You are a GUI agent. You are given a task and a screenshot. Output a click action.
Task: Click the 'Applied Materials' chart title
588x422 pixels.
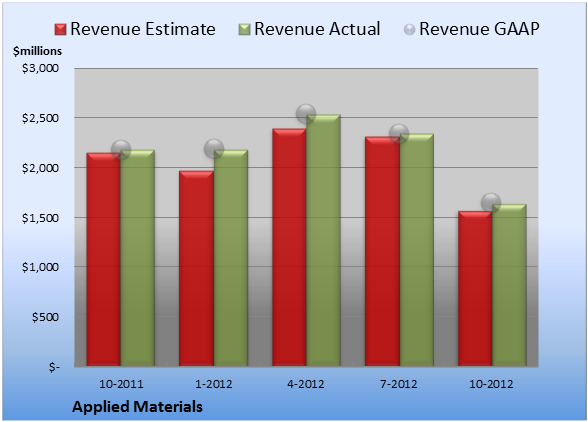pyautogui.click(x=137, y=407)
